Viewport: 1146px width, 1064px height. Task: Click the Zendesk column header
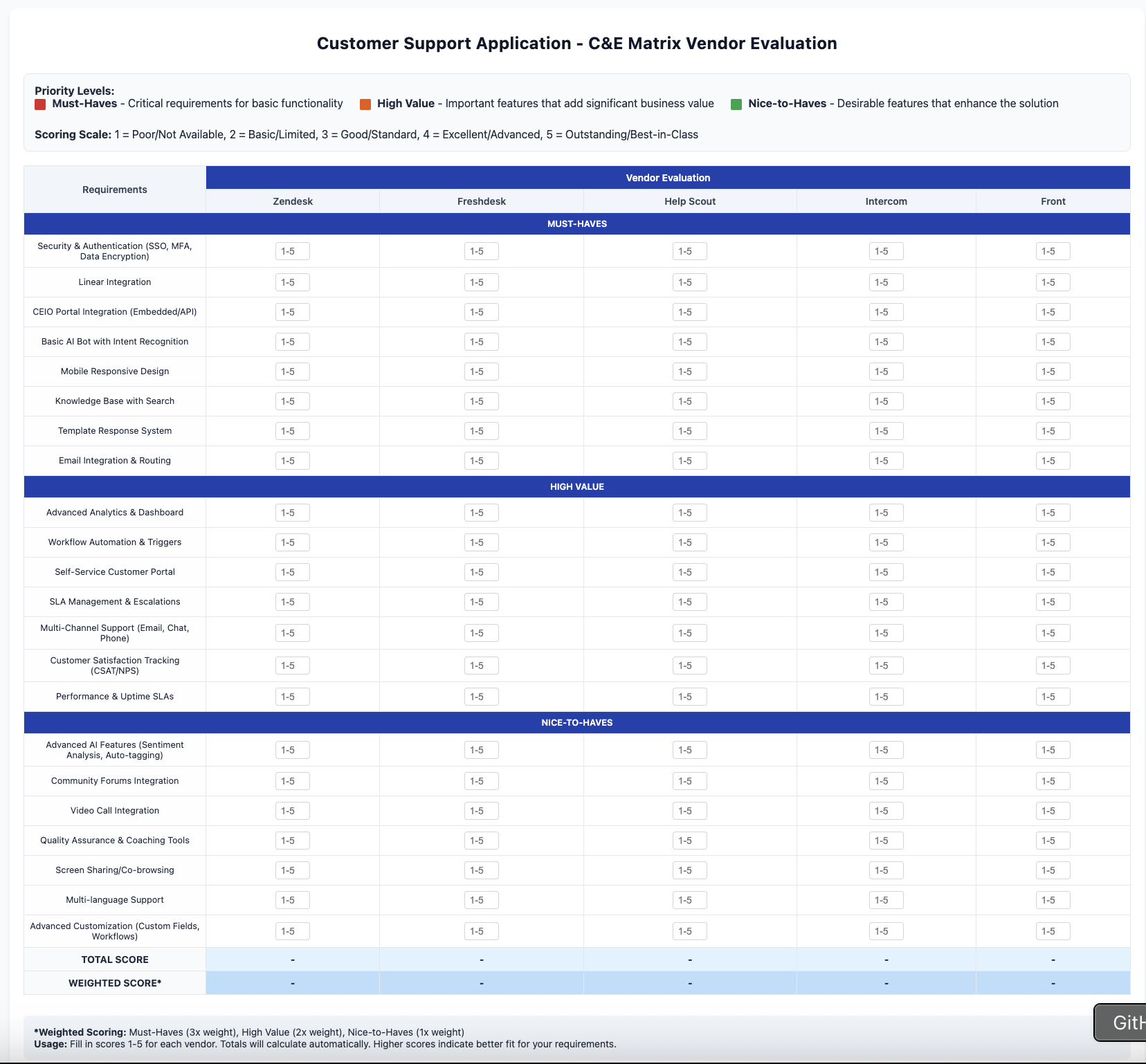[x=293, y=201]
